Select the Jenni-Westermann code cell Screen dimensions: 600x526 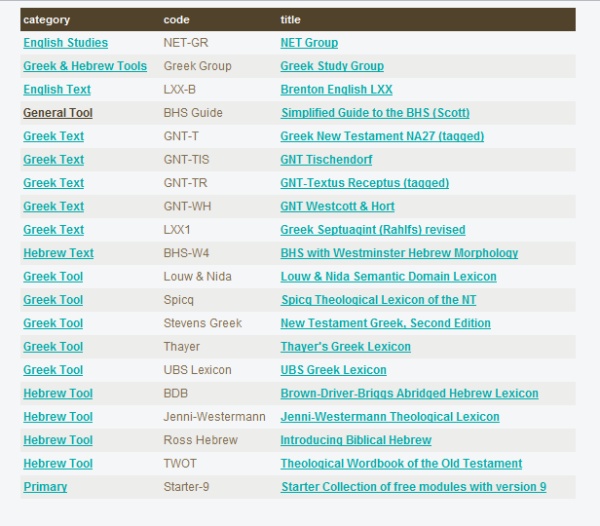214,417
